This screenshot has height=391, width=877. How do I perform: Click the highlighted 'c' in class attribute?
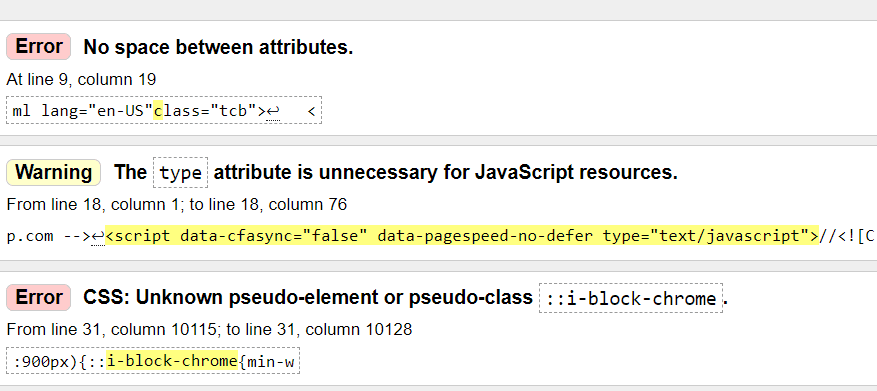point(158,111)
